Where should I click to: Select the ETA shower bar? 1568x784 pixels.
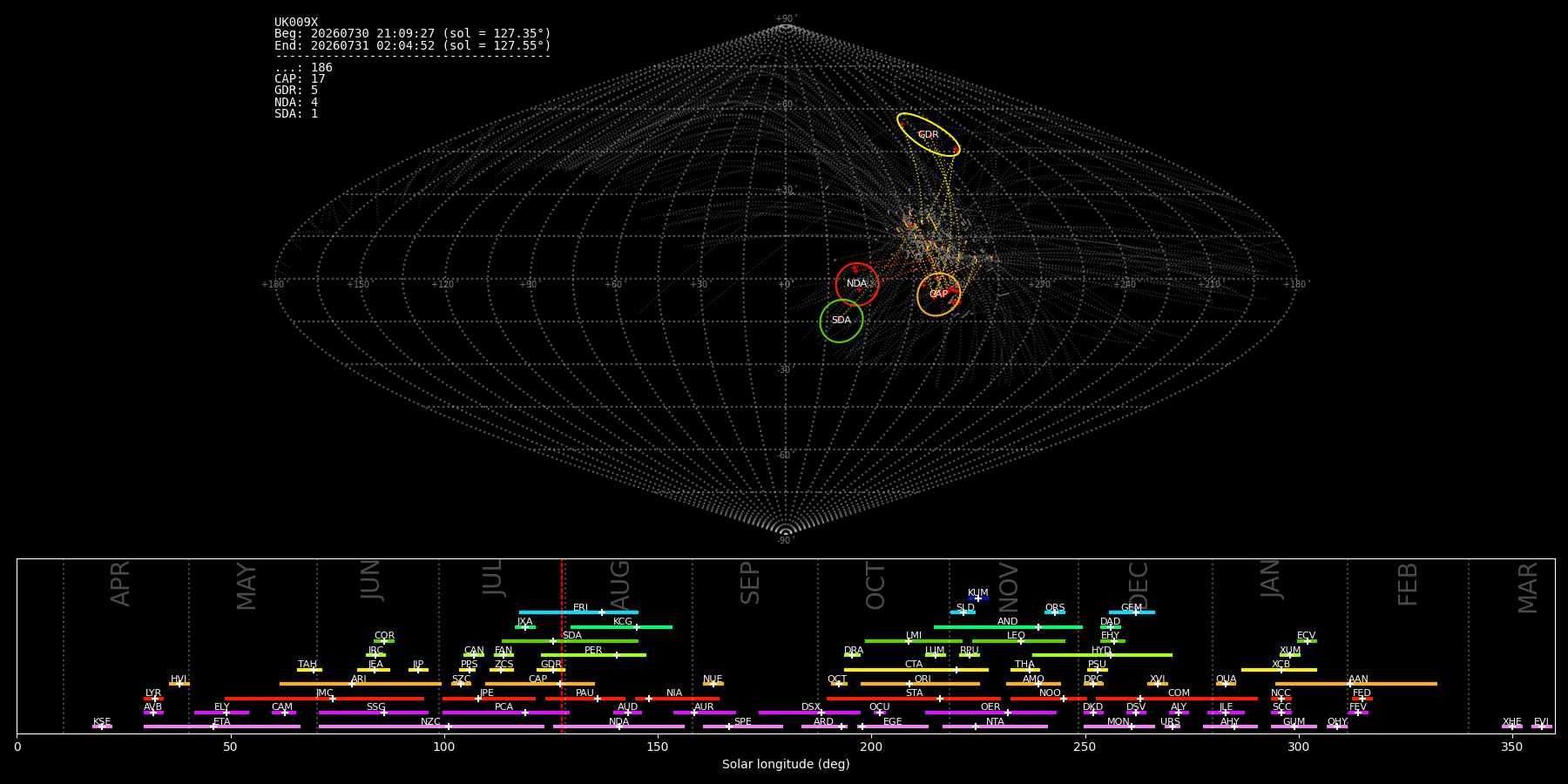pyautogui.click(x=222, y=727)
